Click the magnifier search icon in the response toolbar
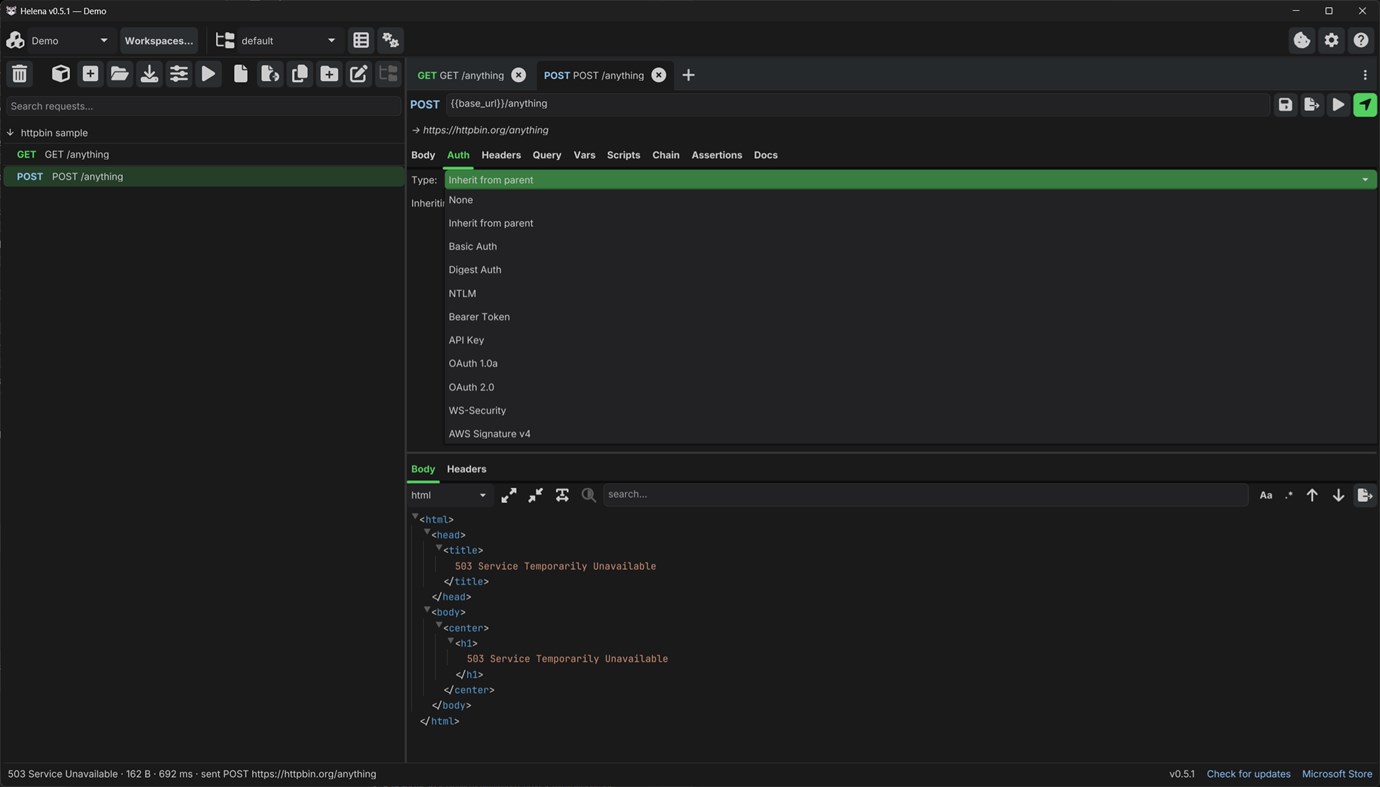 (x=589, y=495)
